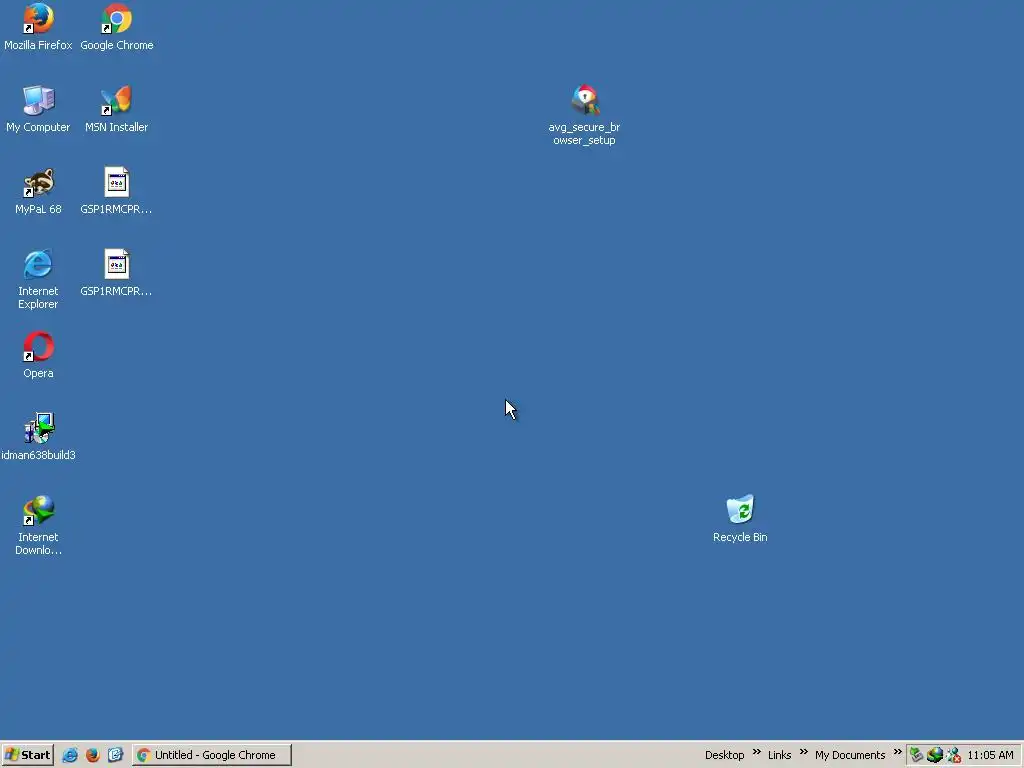
Task: Click the Links toolbar label
Action: [x=779, y=755]
